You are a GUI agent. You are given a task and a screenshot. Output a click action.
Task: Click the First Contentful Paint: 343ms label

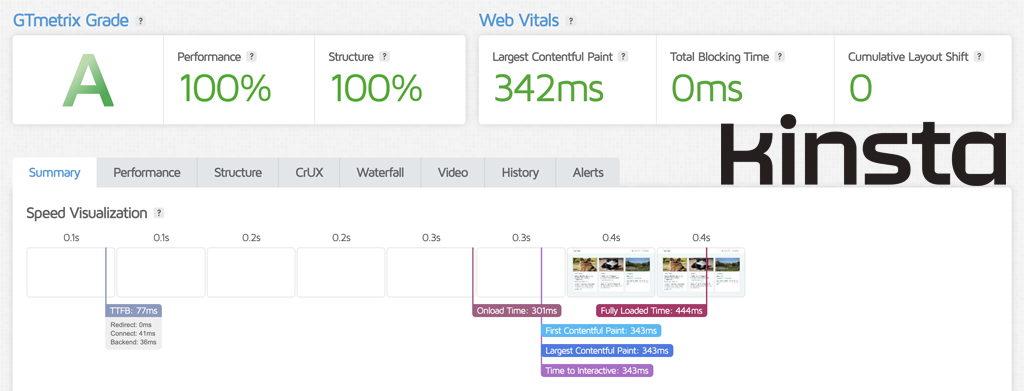click(601, 331)
